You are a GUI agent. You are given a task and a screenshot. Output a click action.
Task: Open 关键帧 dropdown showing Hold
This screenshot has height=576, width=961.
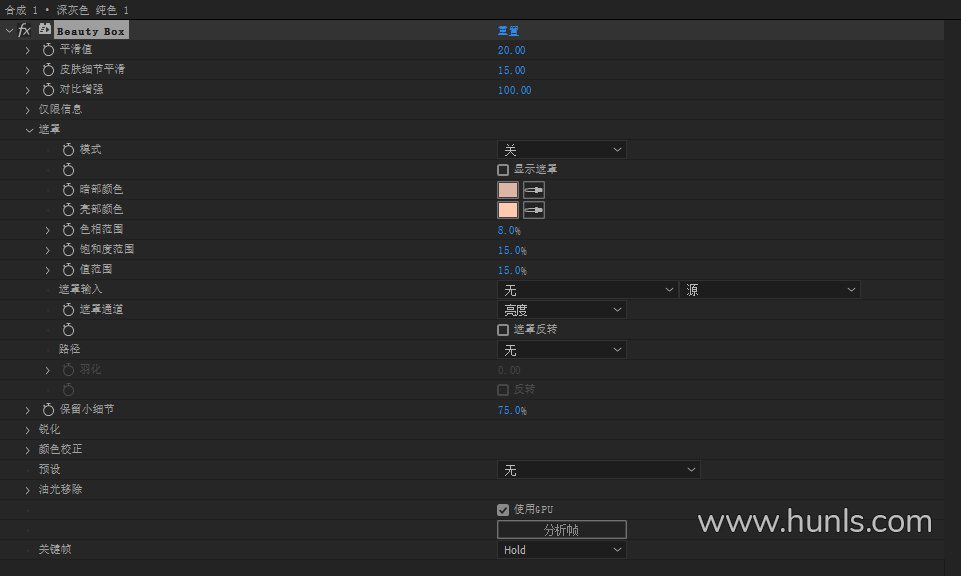coord(561,550)
